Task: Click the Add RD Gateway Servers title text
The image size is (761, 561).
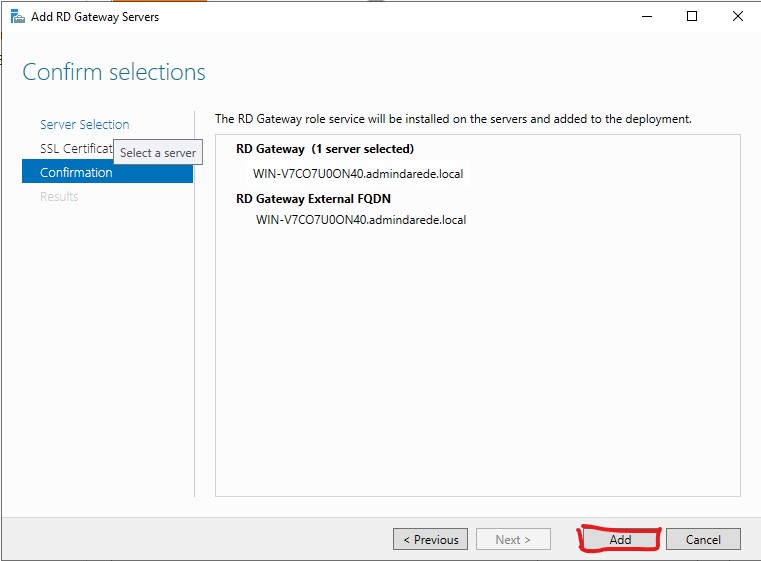Action: [x=95, y=17]
